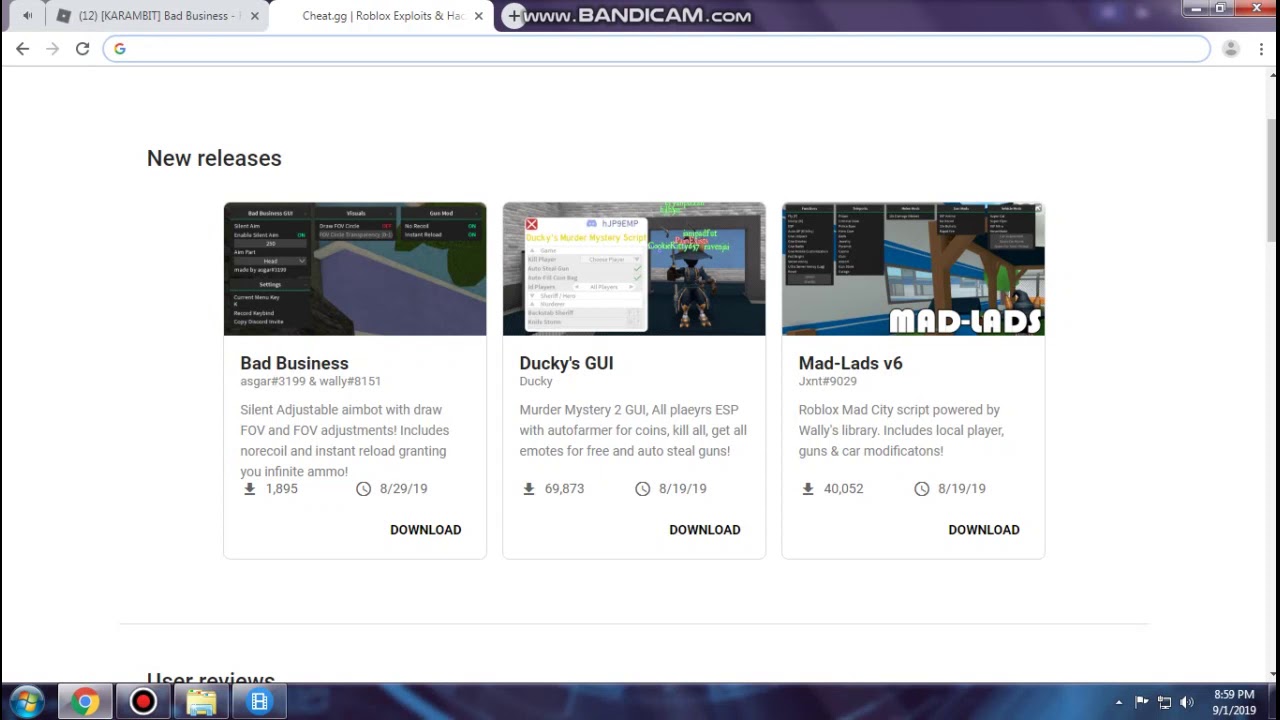The height and width of the screenshot is (720, 1280).
Task: Open the video editor taskbar icon
Action: [259, 702]
